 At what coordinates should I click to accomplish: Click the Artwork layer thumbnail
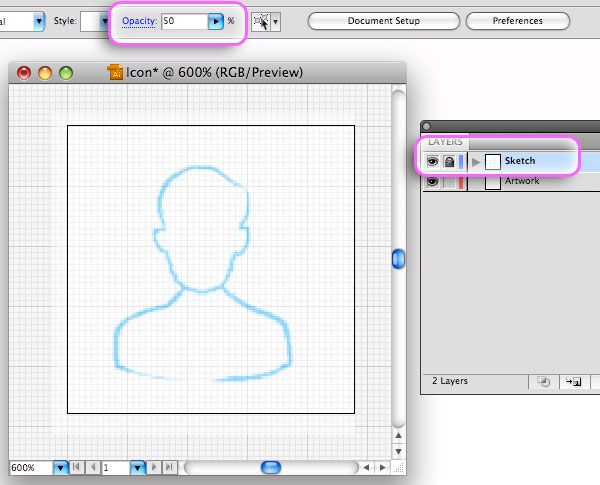(x=492, y=182)
